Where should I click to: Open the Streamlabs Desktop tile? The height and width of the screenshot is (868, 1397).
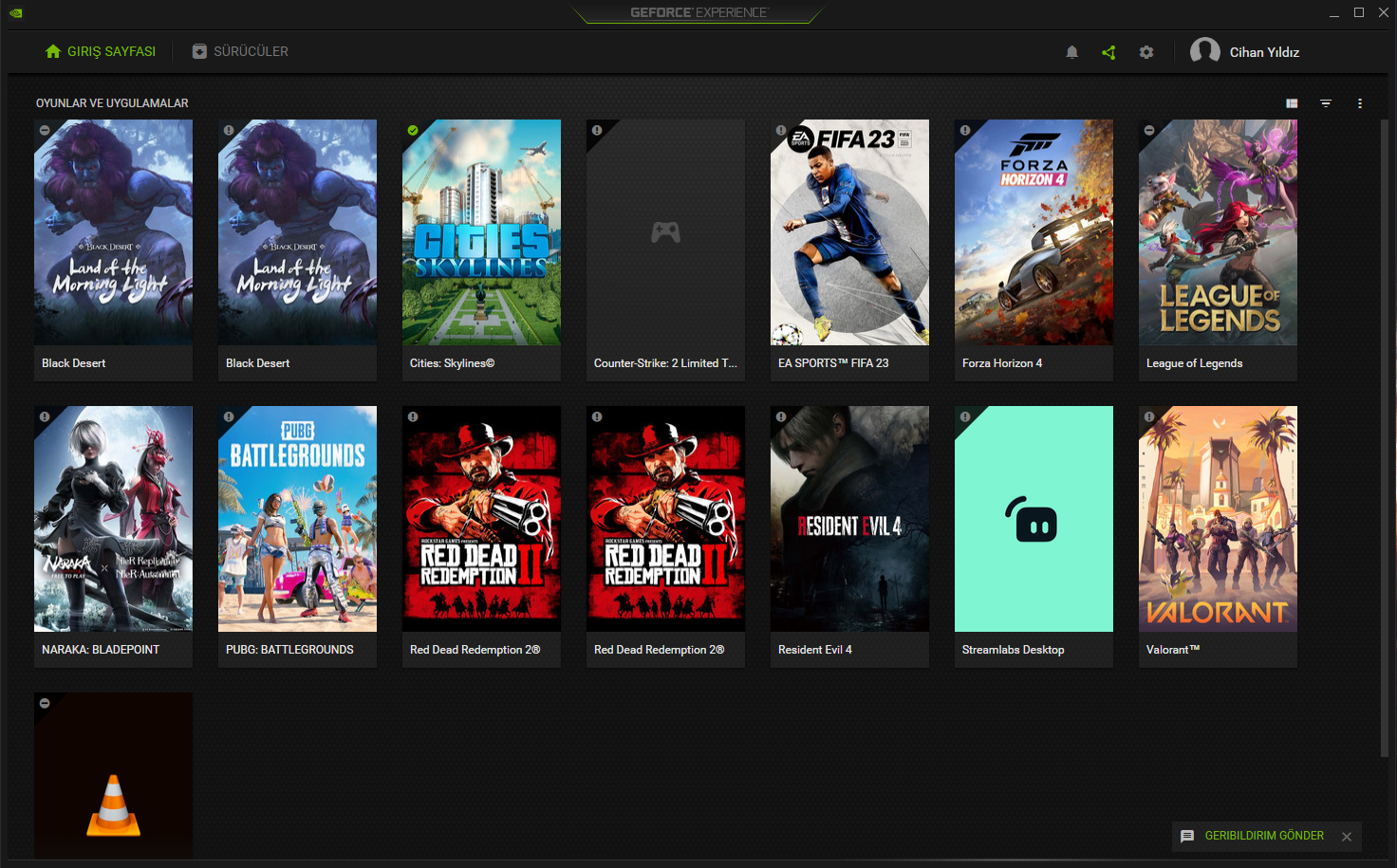[x=1034, y=519]
